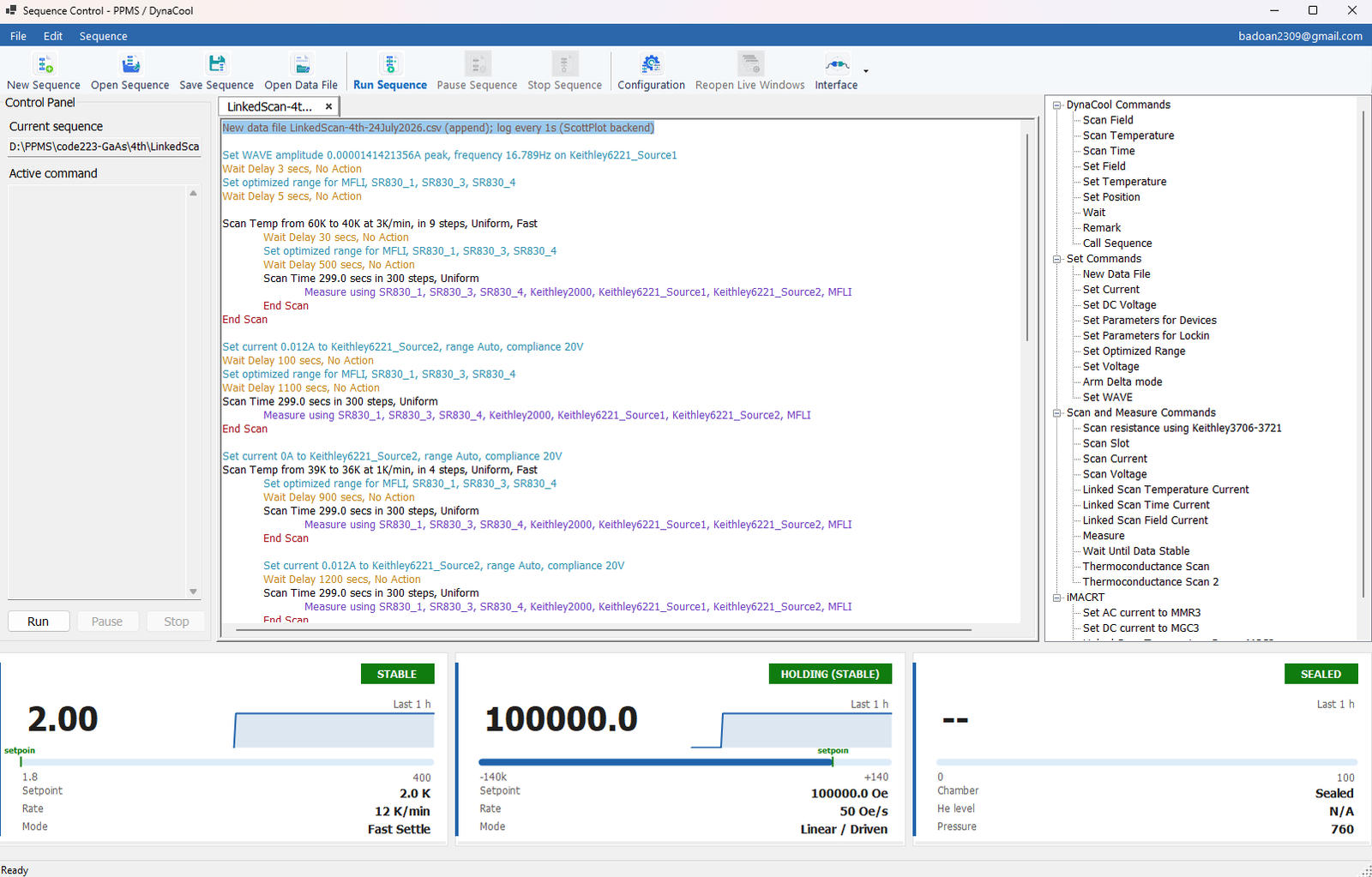Start the Run Sequence toolbar icon
Viewport: 1372px width, 877px height.
coord(390,64)
